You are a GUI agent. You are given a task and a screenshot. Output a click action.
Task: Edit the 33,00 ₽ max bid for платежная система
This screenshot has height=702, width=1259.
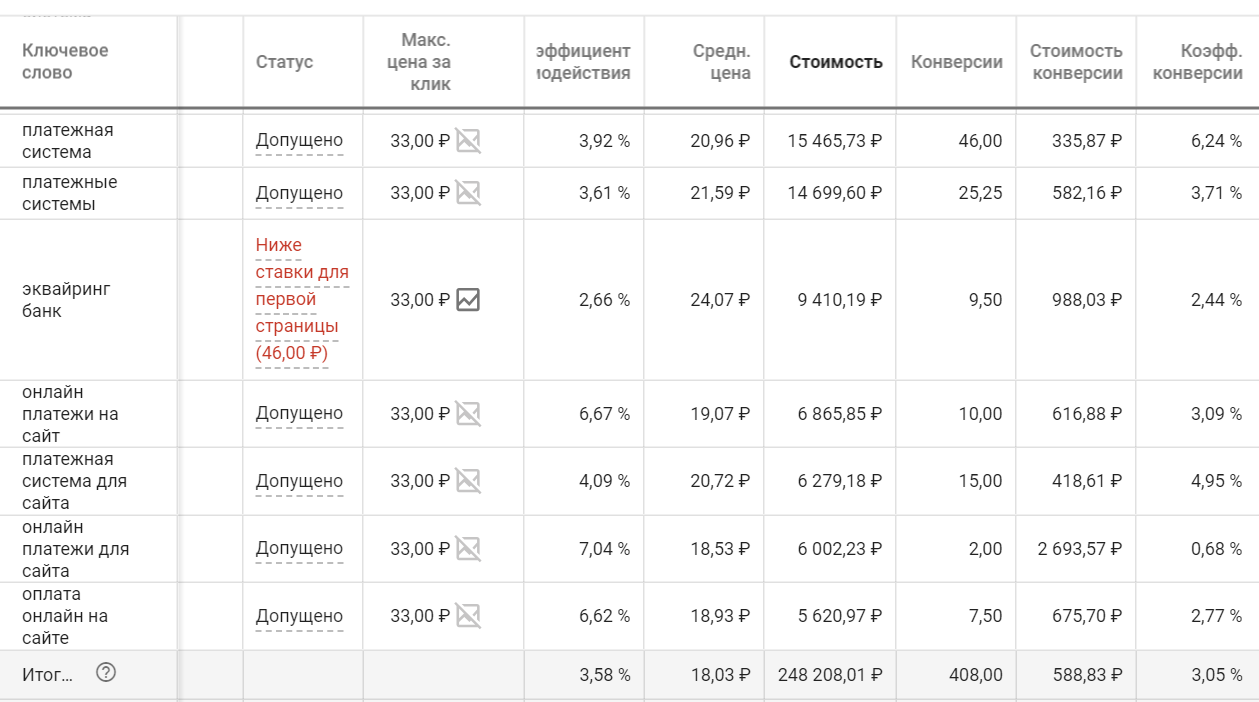click(420, 141)
